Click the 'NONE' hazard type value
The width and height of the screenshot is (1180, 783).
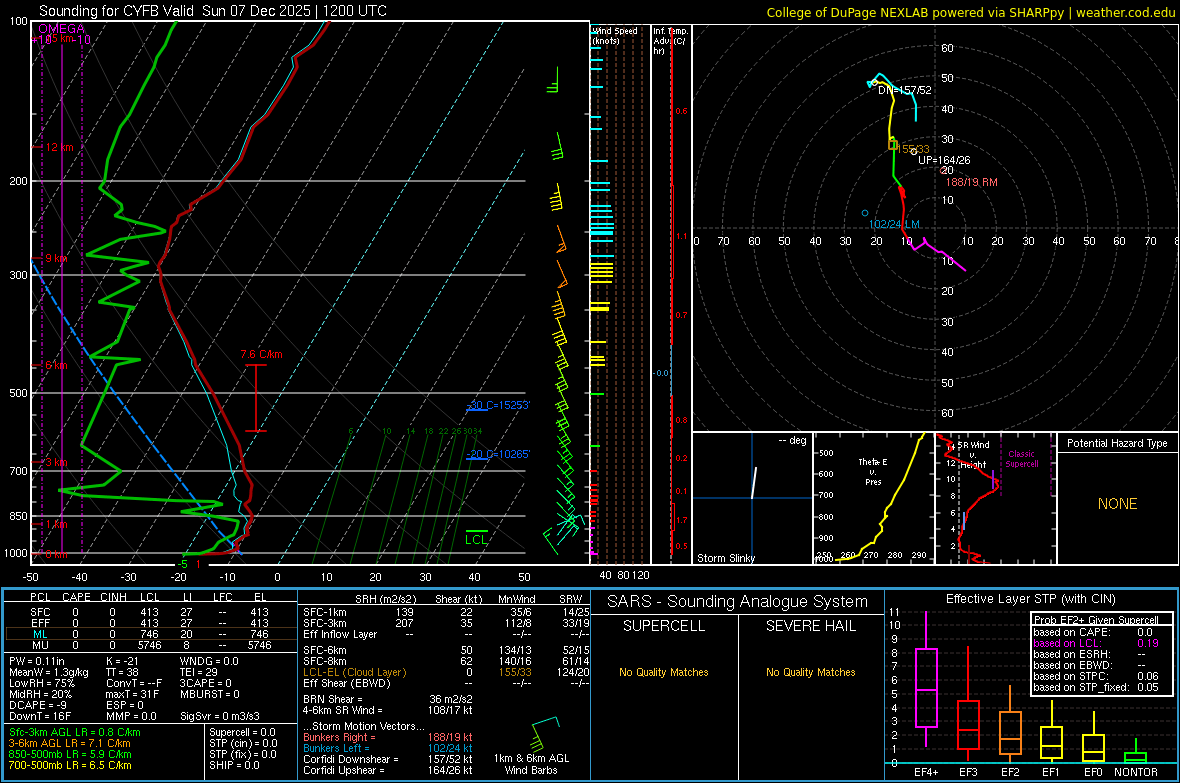tap(1117, 504)
